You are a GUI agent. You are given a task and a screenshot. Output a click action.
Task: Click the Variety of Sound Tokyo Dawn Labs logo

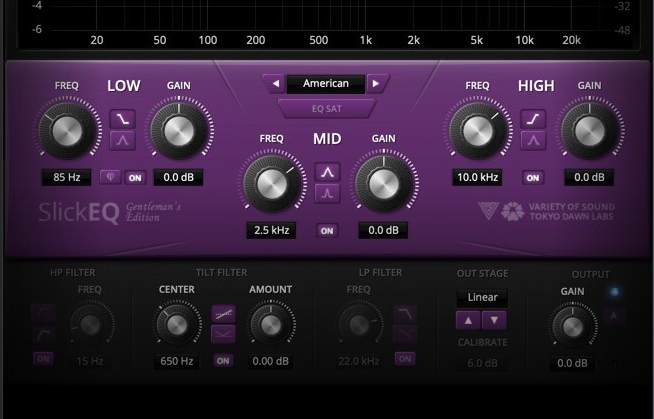(x=546, y=211)
